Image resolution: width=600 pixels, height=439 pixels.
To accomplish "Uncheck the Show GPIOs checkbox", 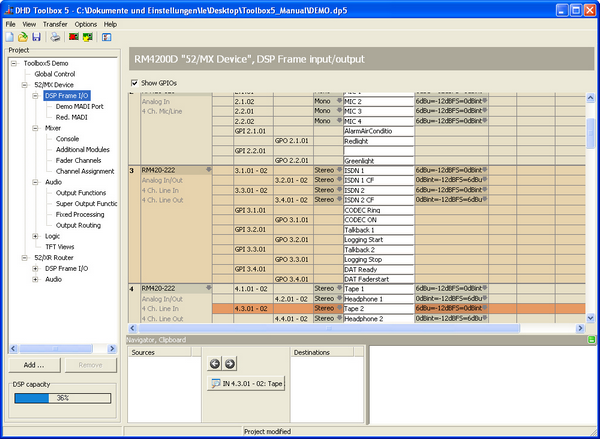I will tap(135, 82).
